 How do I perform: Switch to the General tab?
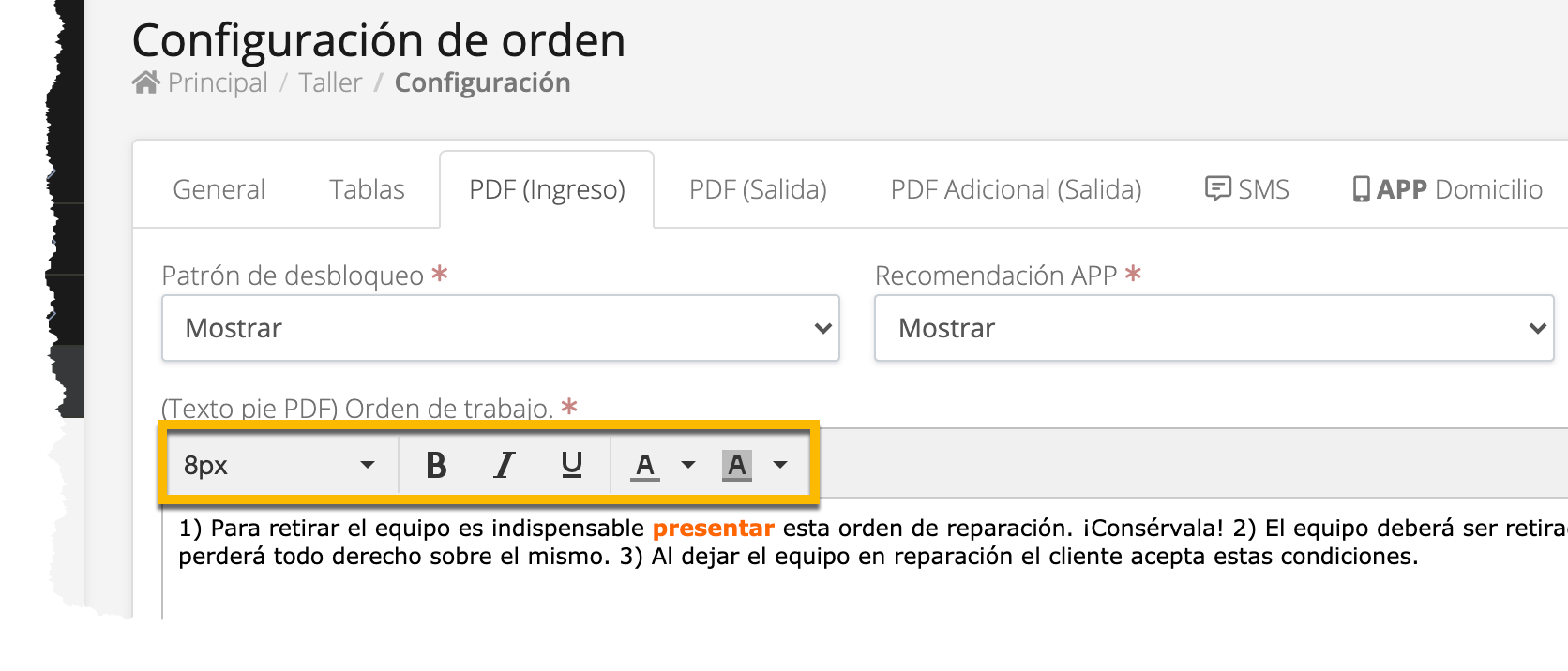pos(219,189)
